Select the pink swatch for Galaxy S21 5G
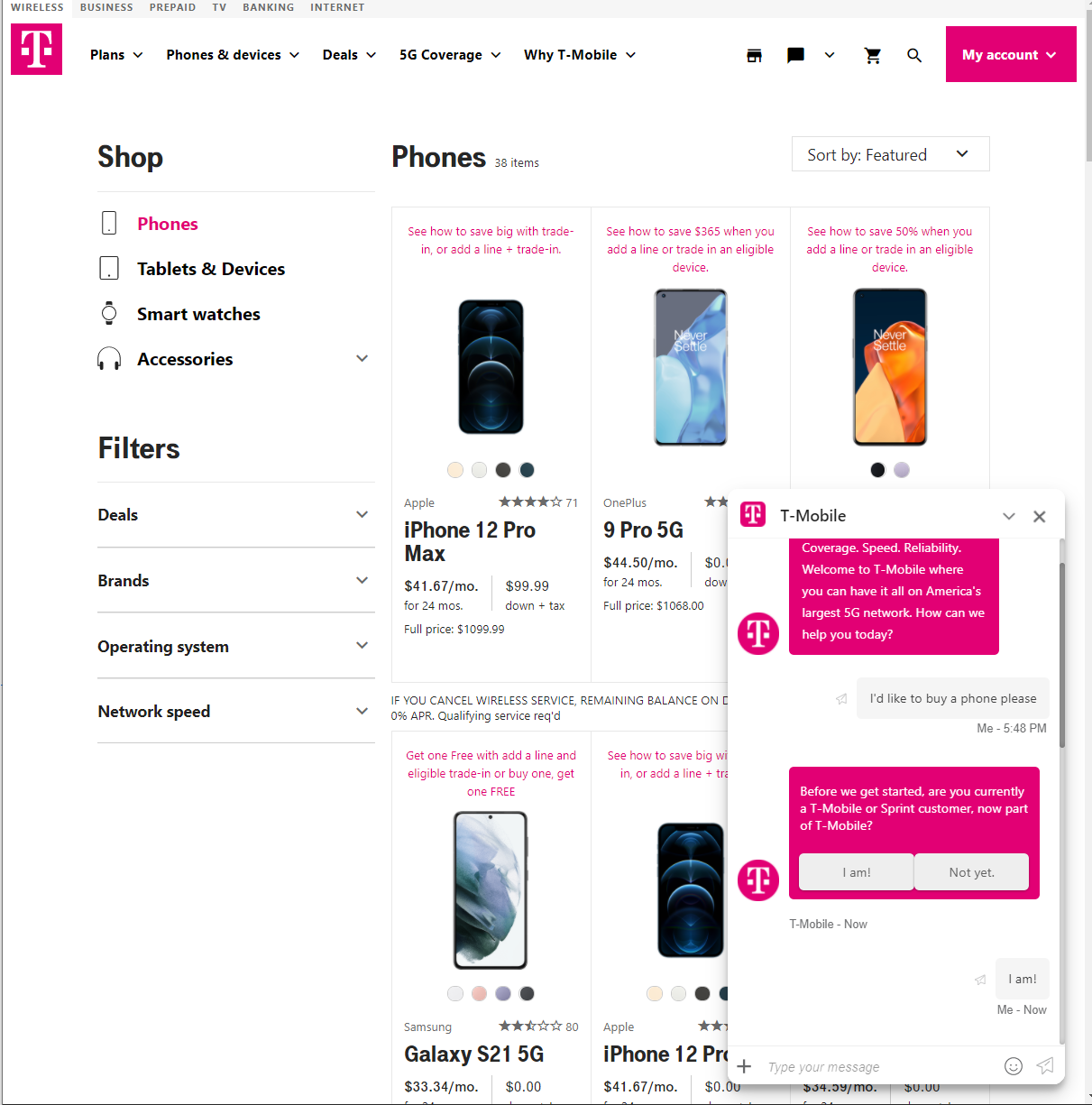 479,993
